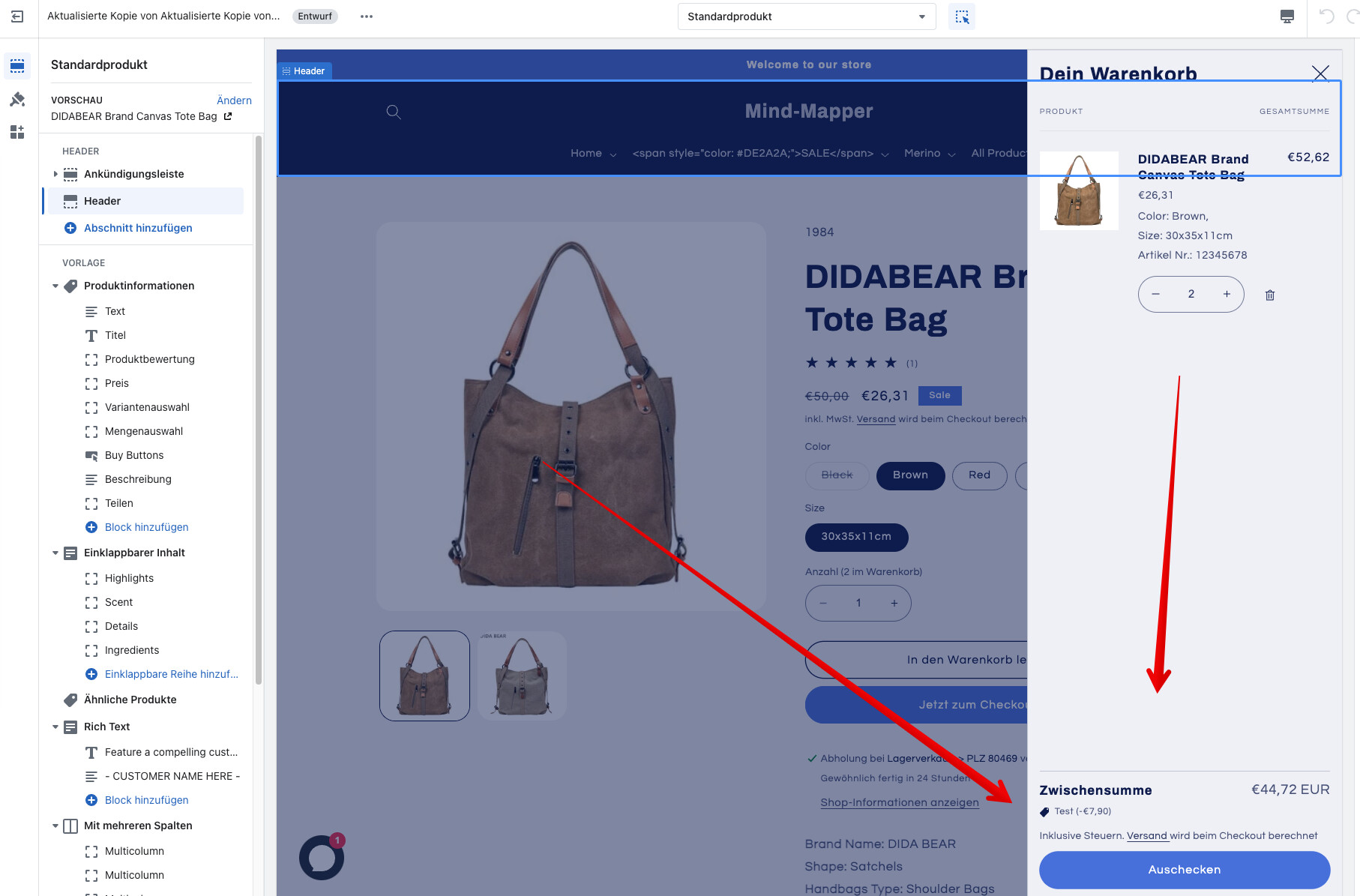Select the Scent collapsible row
This screenshot has height=896, width=1360.
(x=118, y=602)
